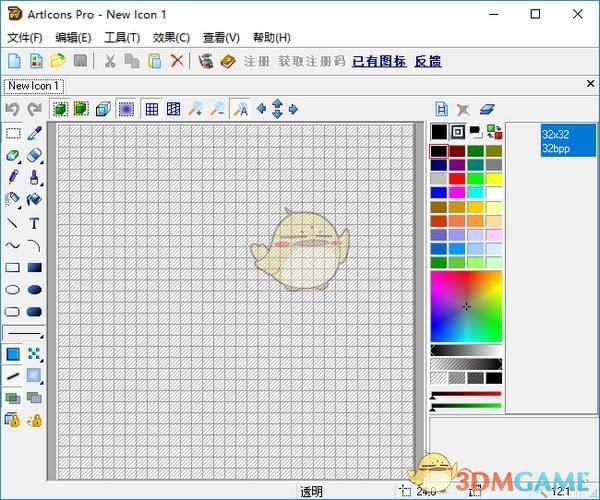Select the straight line tool
Viewport: 600px width, 500px height.
(13, 223)
